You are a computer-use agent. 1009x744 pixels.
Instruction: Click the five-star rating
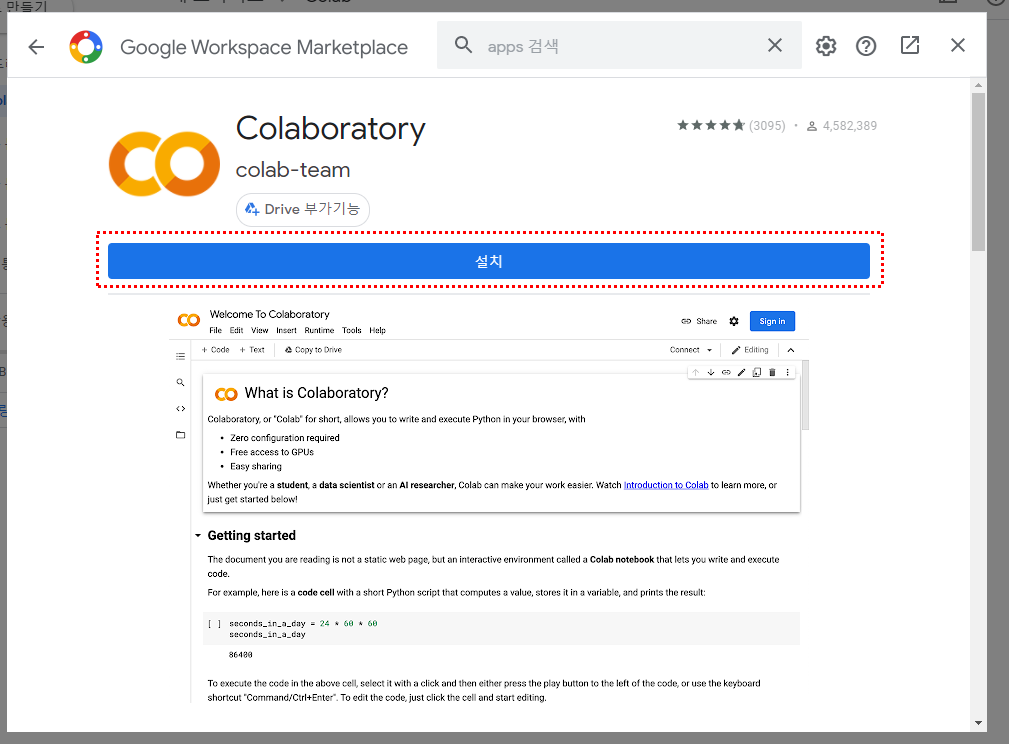tap(710, 126)
